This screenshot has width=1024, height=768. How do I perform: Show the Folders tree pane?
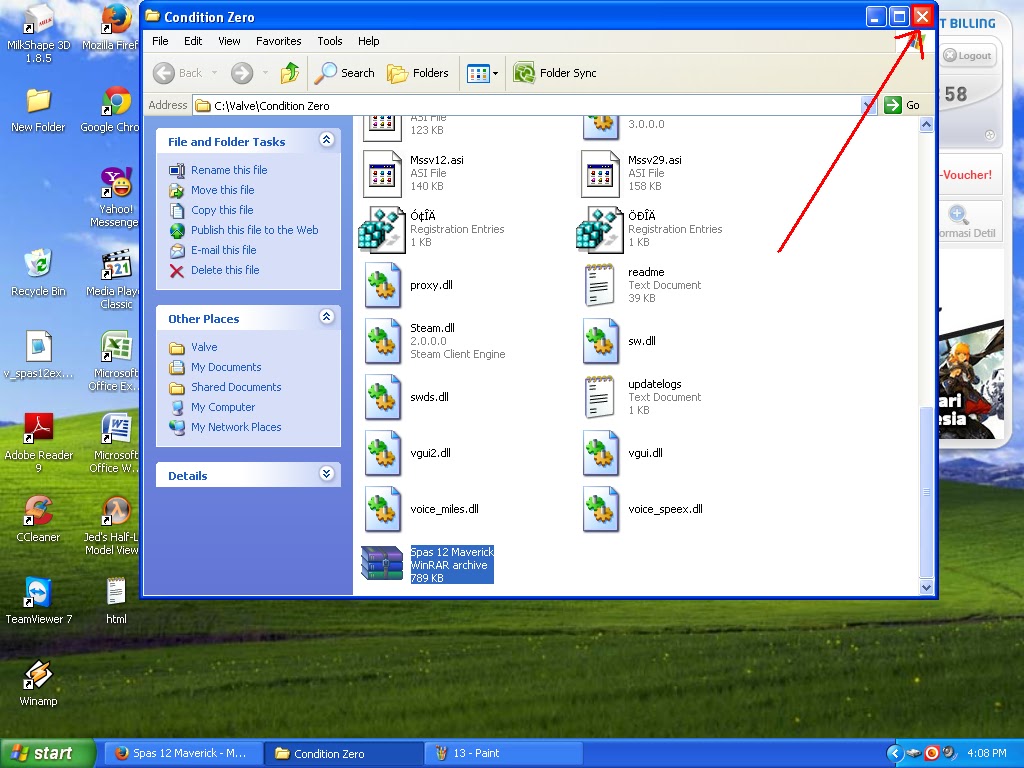click(x=418, y=73)
